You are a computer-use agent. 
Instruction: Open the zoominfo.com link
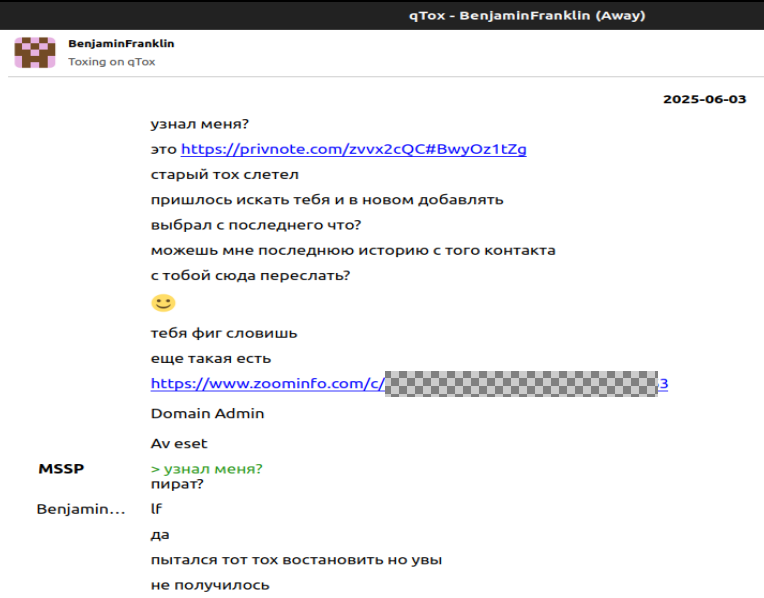(409, 384)
